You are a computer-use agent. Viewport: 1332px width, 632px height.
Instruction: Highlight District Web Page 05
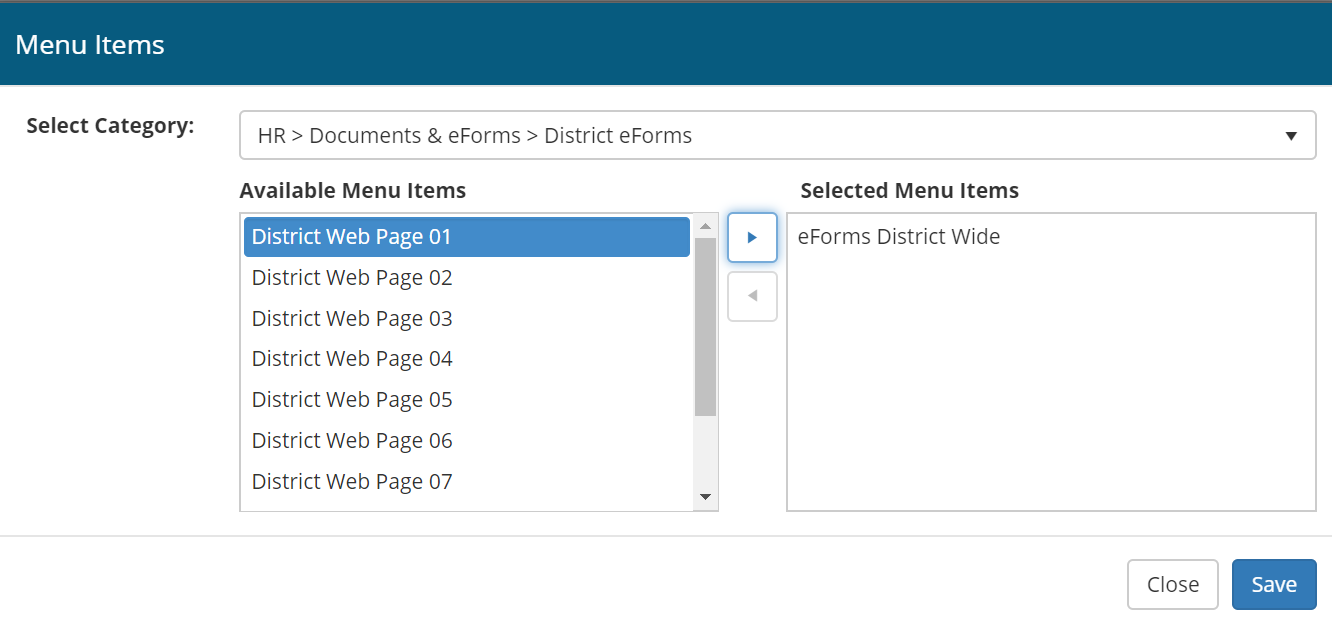(x=352, y=400)
